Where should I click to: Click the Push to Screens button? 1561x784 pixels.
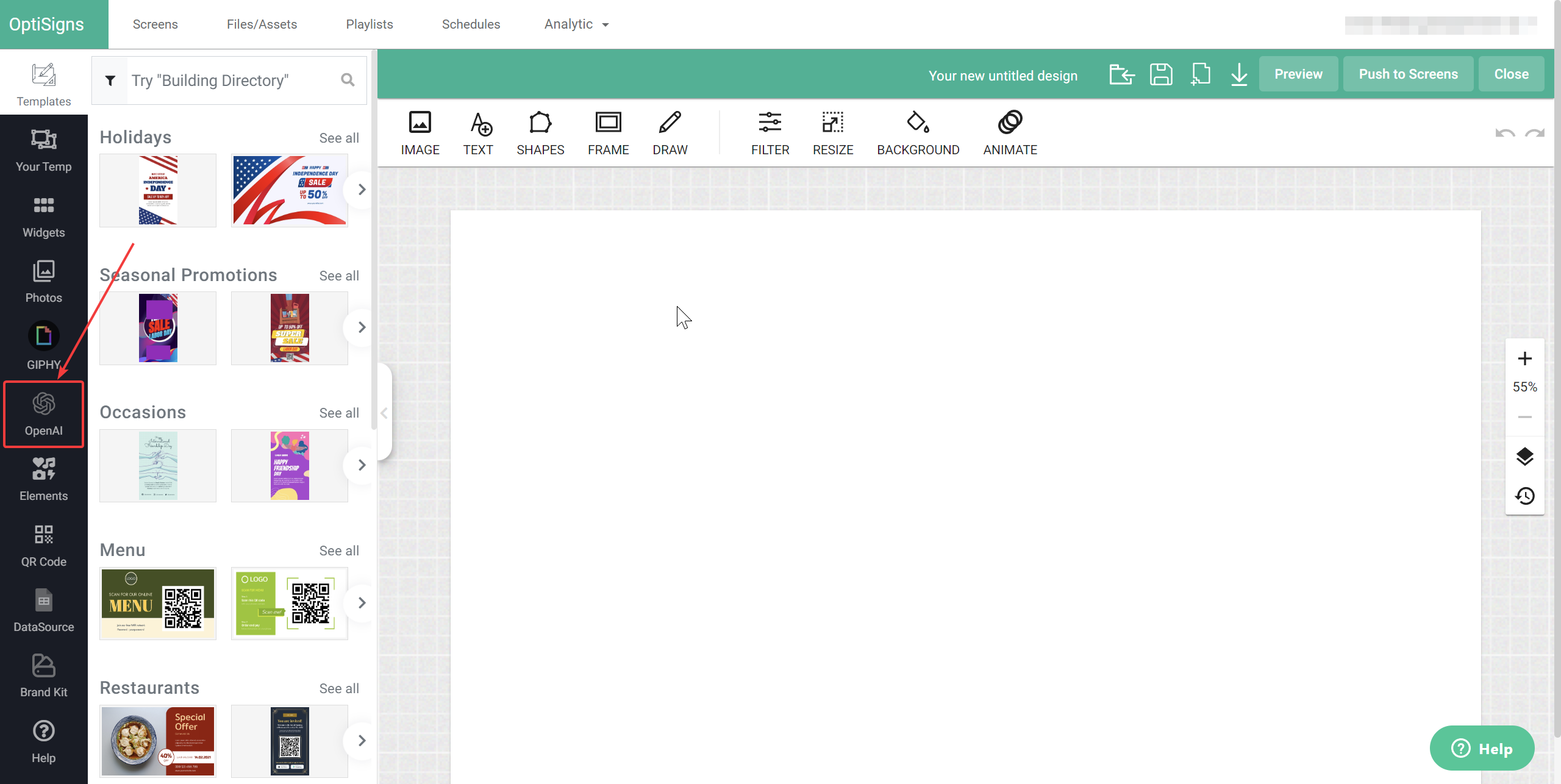(1408, 74)
